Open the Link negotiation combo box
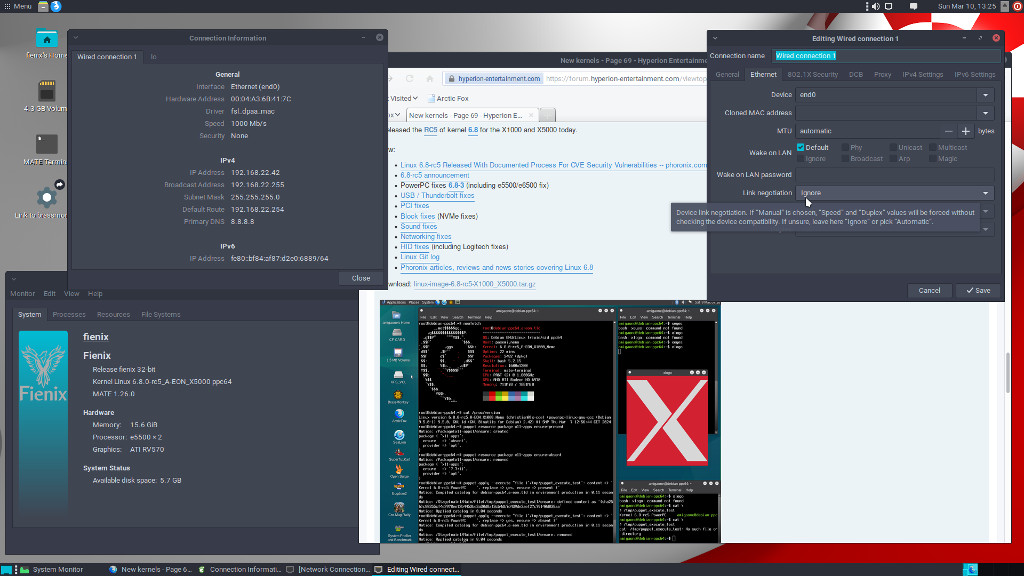This screenshot has width=1024, height=576. click(895, 193)
